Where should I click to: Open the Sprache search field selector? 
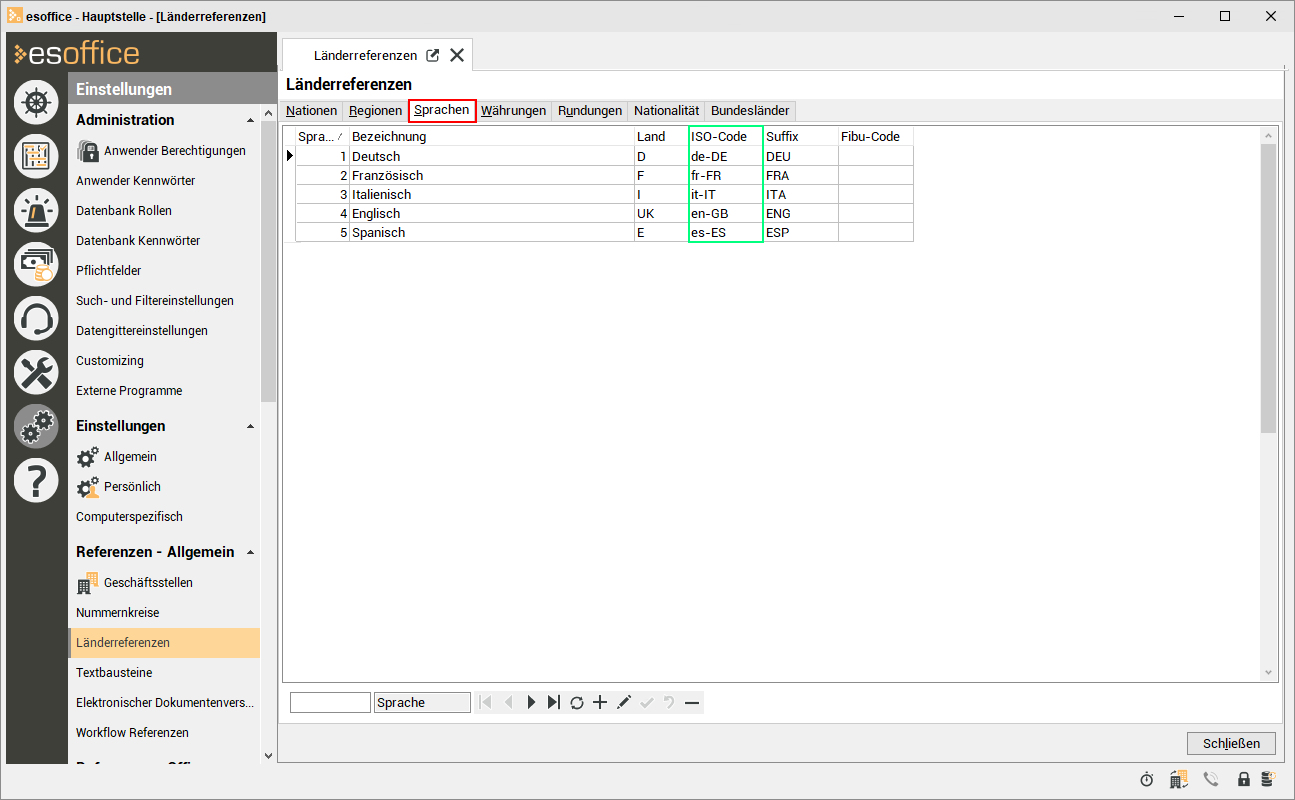coord(422,703)
